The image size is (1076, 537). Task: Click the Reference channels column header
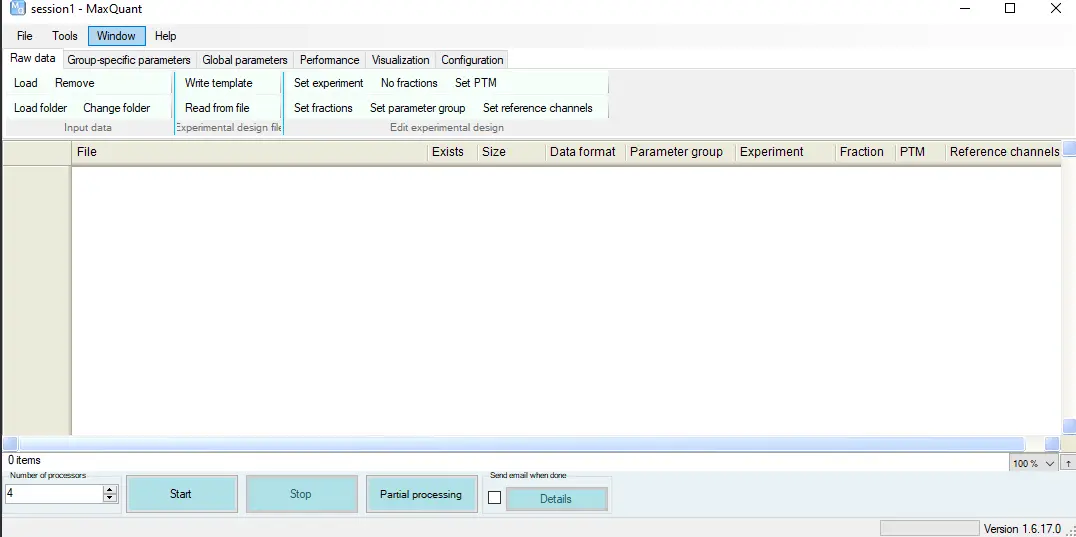point(1004,152)
